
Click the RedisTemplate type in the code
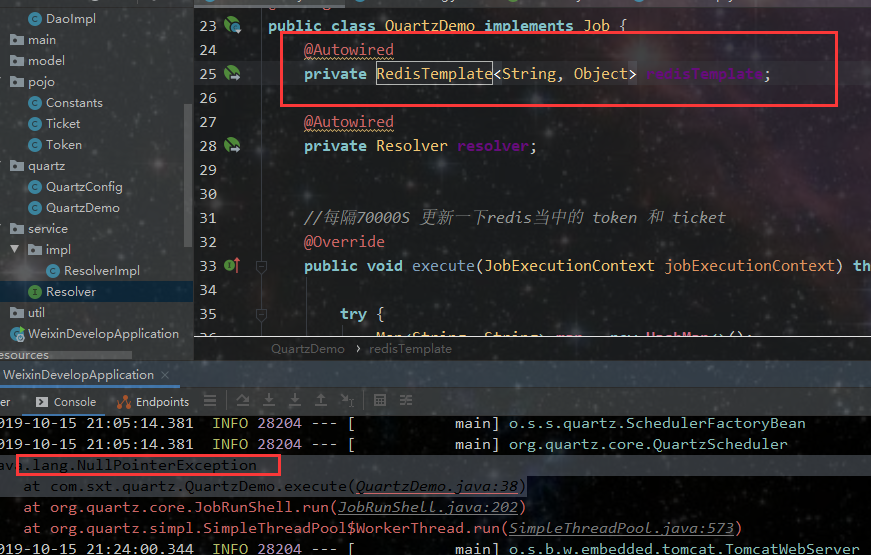pos(434,73)
